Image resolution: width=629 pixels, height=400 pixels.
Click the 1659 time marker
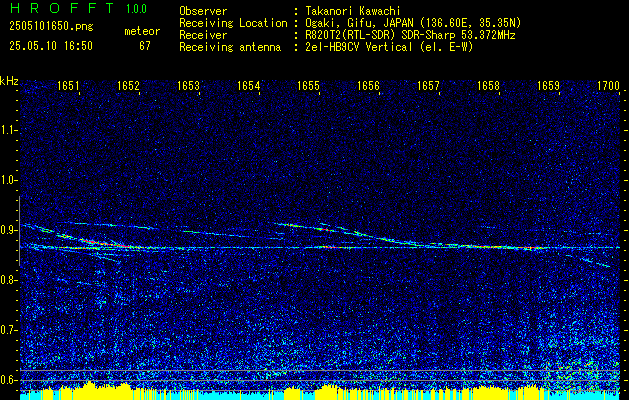tap(549, 85)
